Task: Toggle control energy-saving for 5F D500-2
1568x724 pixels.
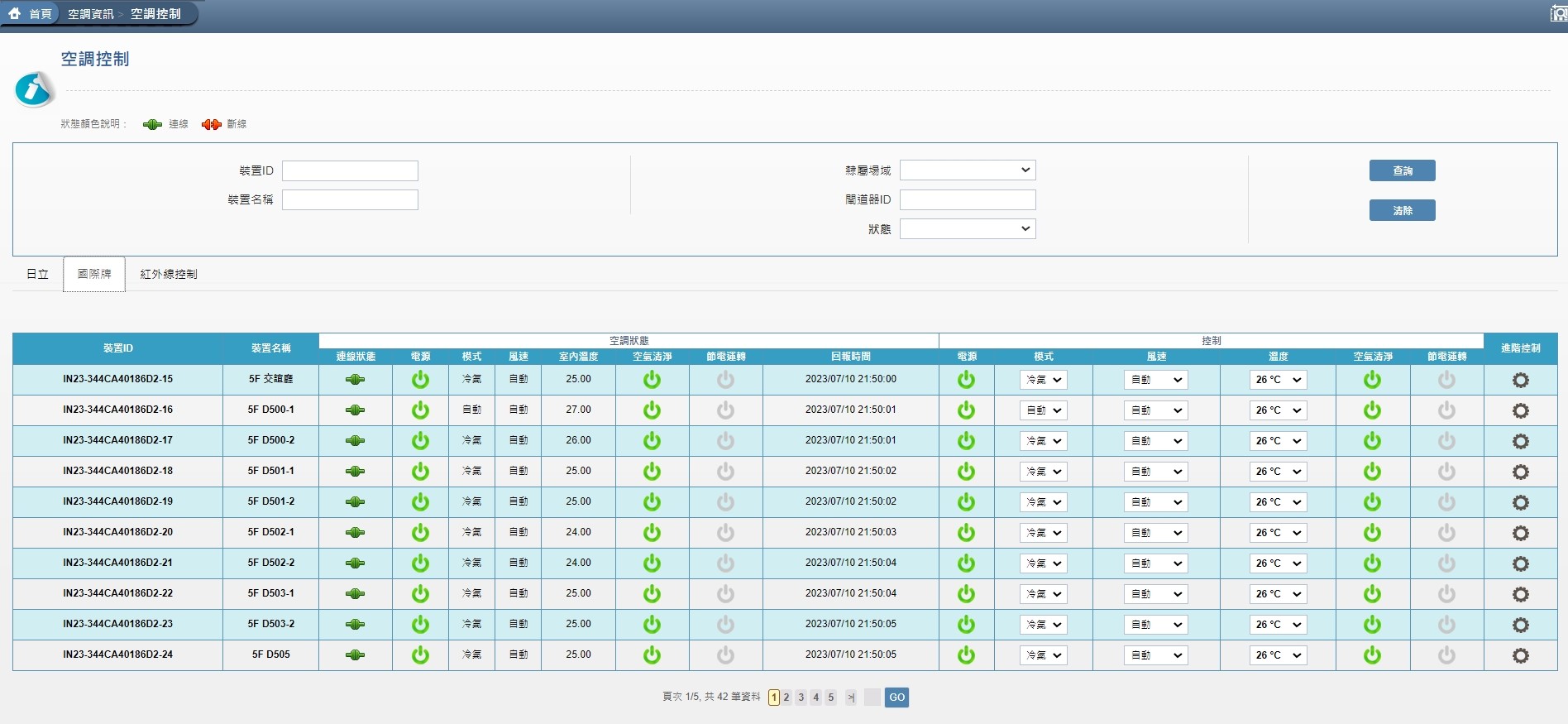Action: (x=1446, y=441)
